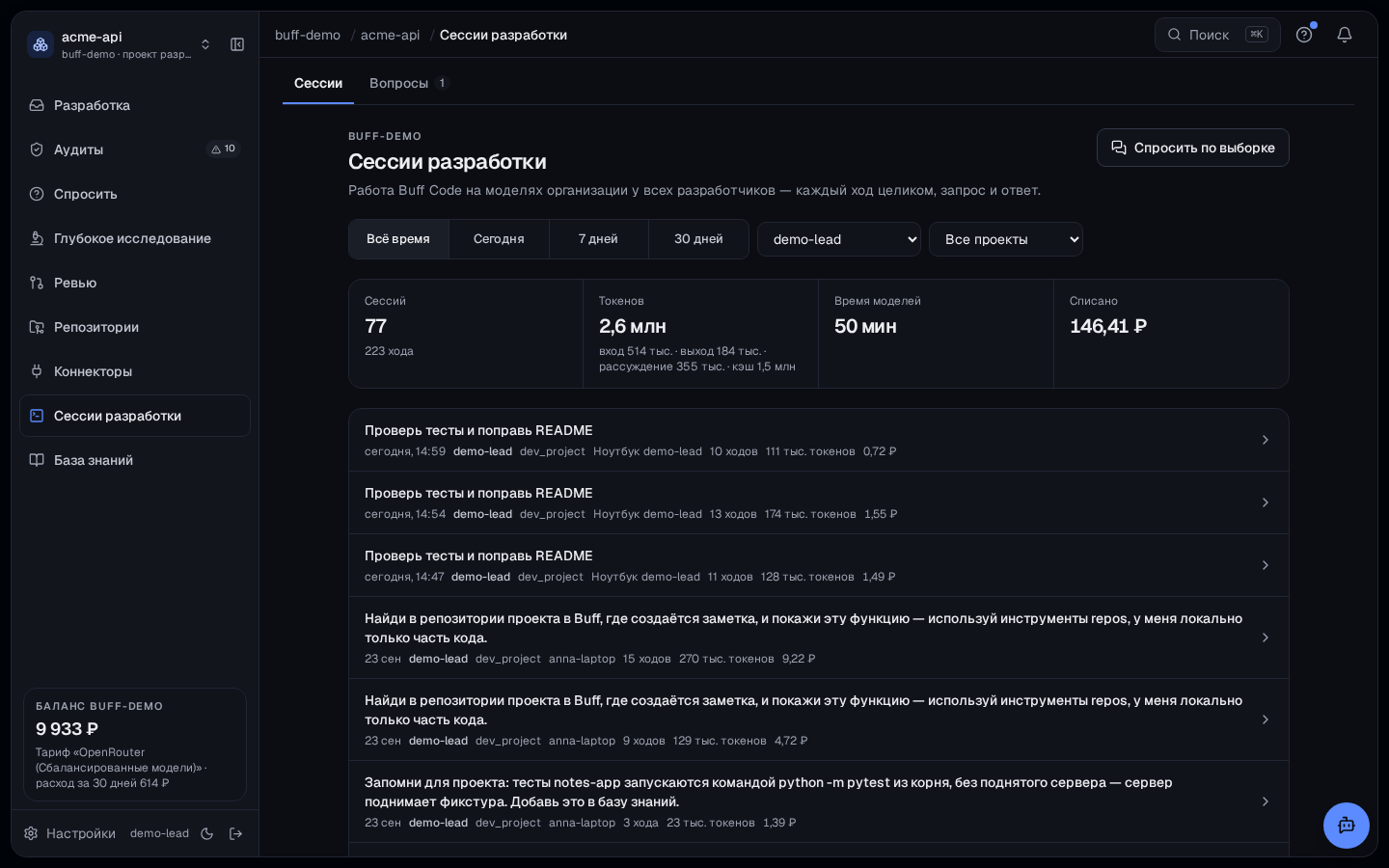This screenshot has height=868, width=1389.
Task: Click the Спросить question icon
Action: click(37, 194)
